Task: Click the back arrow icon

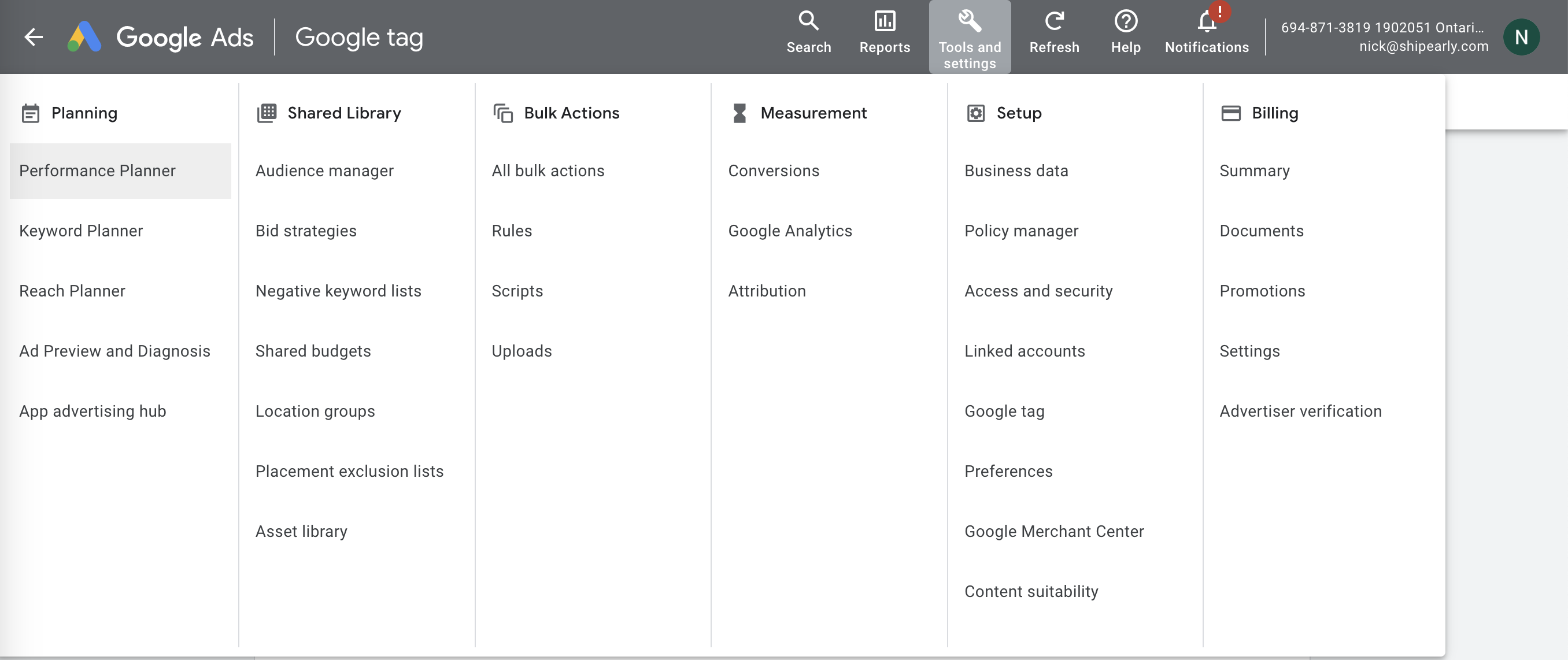Action: [x=34, y=37]
